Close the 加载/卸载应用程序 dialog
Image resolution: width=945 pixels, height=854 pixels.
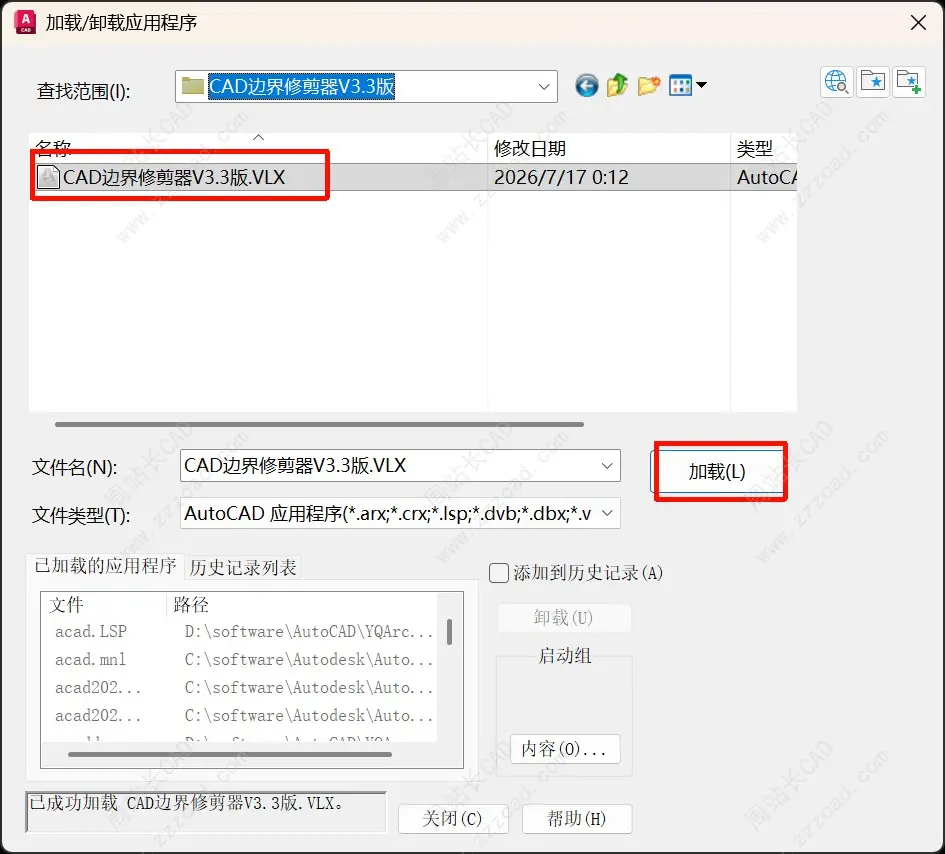click(x=918, y=23)
